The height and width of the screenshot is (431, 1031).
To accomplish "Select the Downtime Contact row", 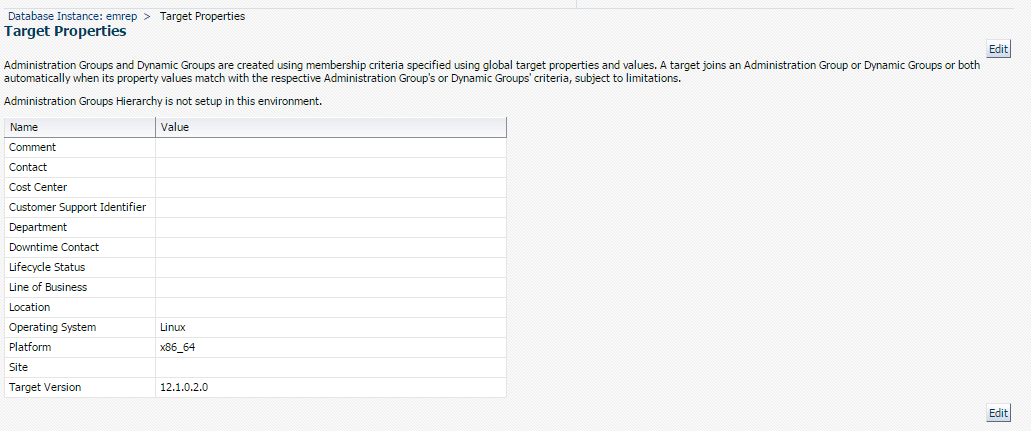I will 255,247.
